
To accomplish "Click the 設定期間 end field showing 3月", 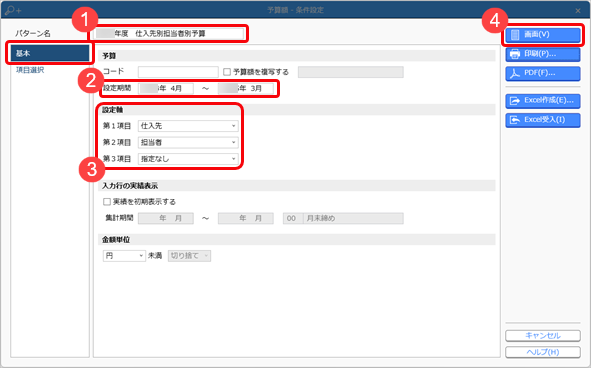I will (x=246, y=89).
